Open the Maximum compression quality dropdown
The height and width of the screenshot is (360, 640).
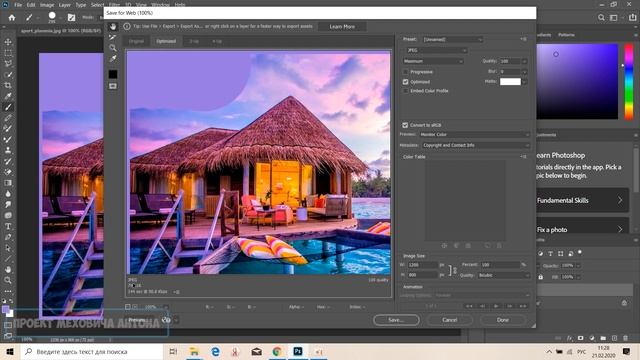coord(433,61)
